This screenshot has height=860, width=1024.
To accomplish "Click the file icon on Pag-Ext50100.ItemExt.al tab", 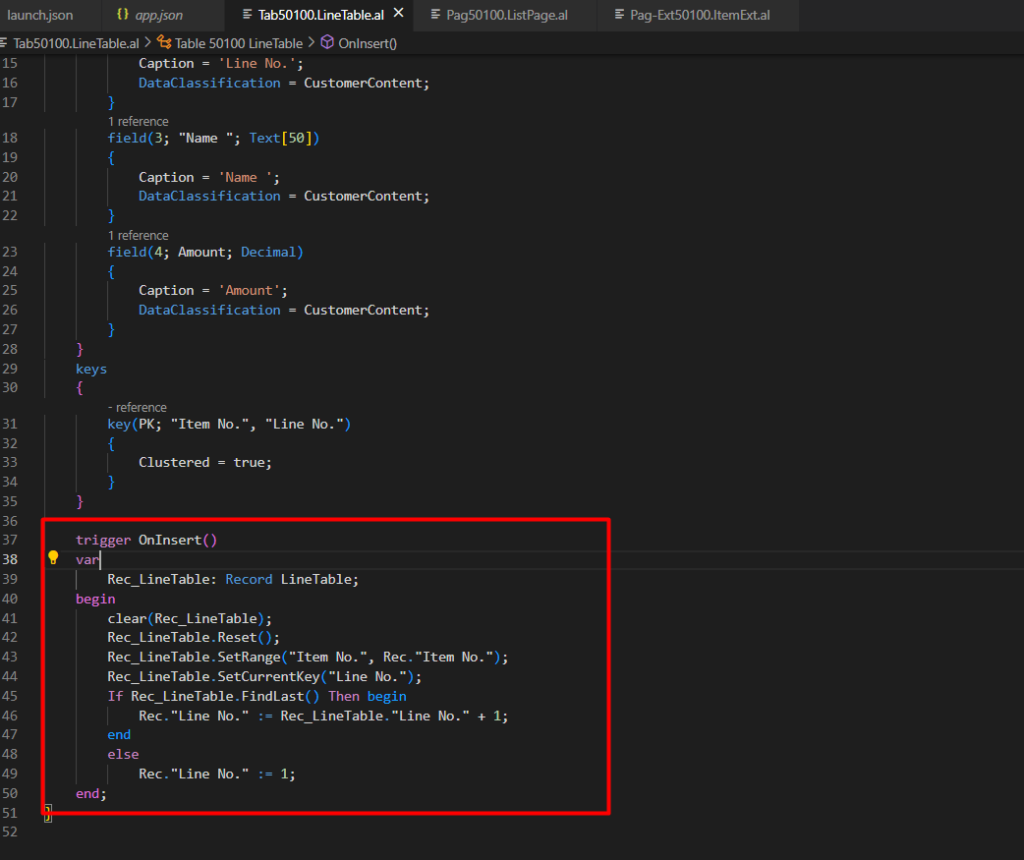I will pyautogui.click(x=619, y=14).
